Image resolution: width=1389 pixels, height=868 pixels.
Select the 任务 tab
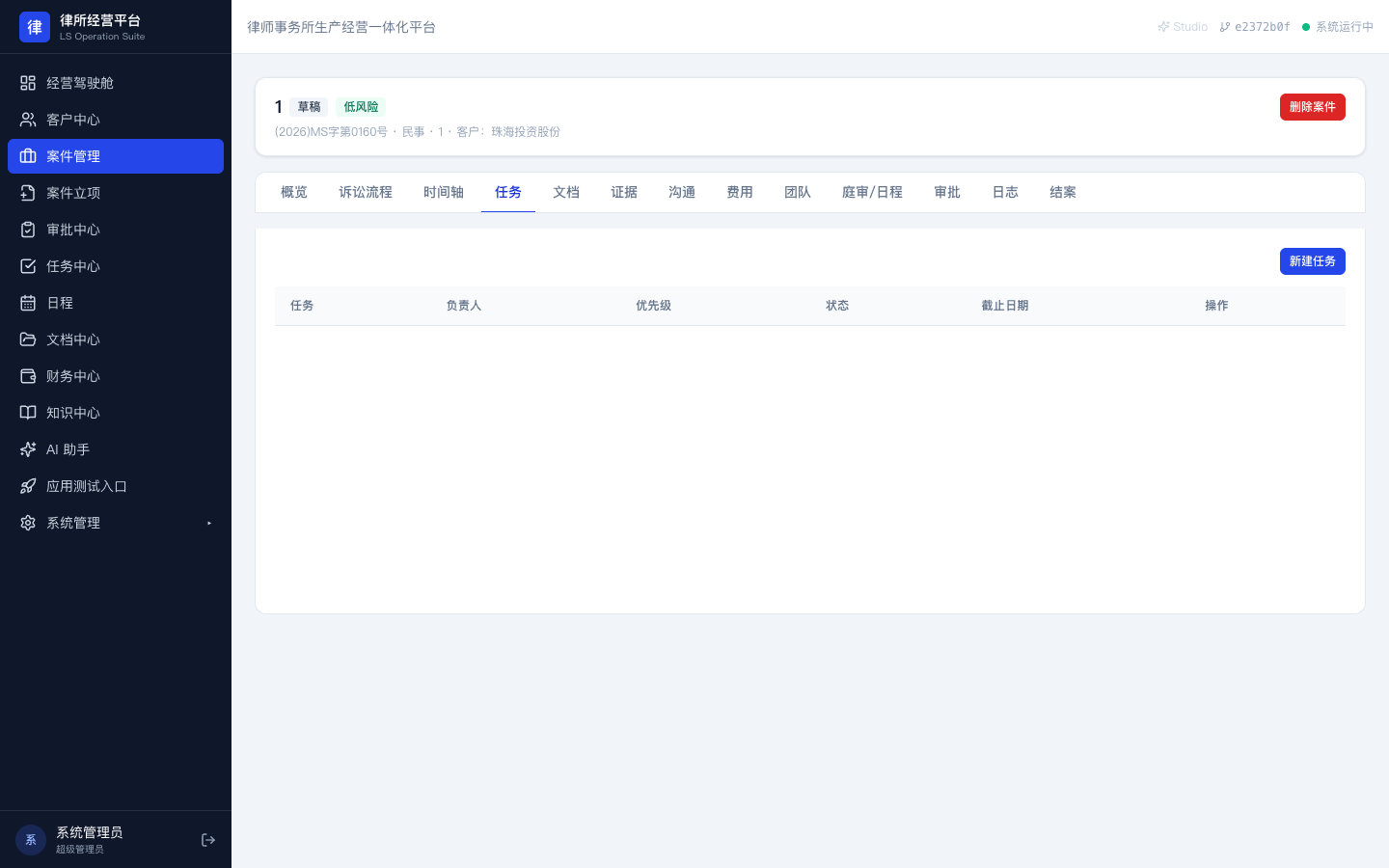pyautogui.click(x=508, y=192)
